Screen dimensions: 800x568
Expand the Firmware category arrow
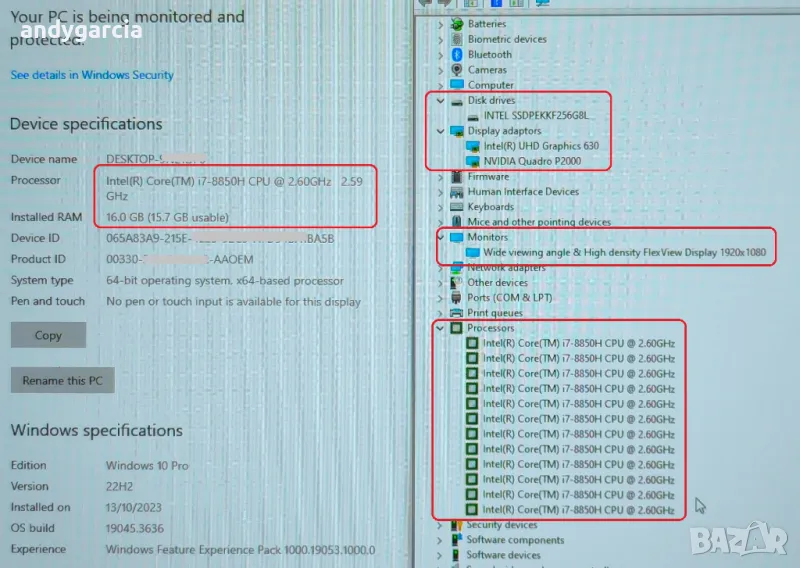441,177
